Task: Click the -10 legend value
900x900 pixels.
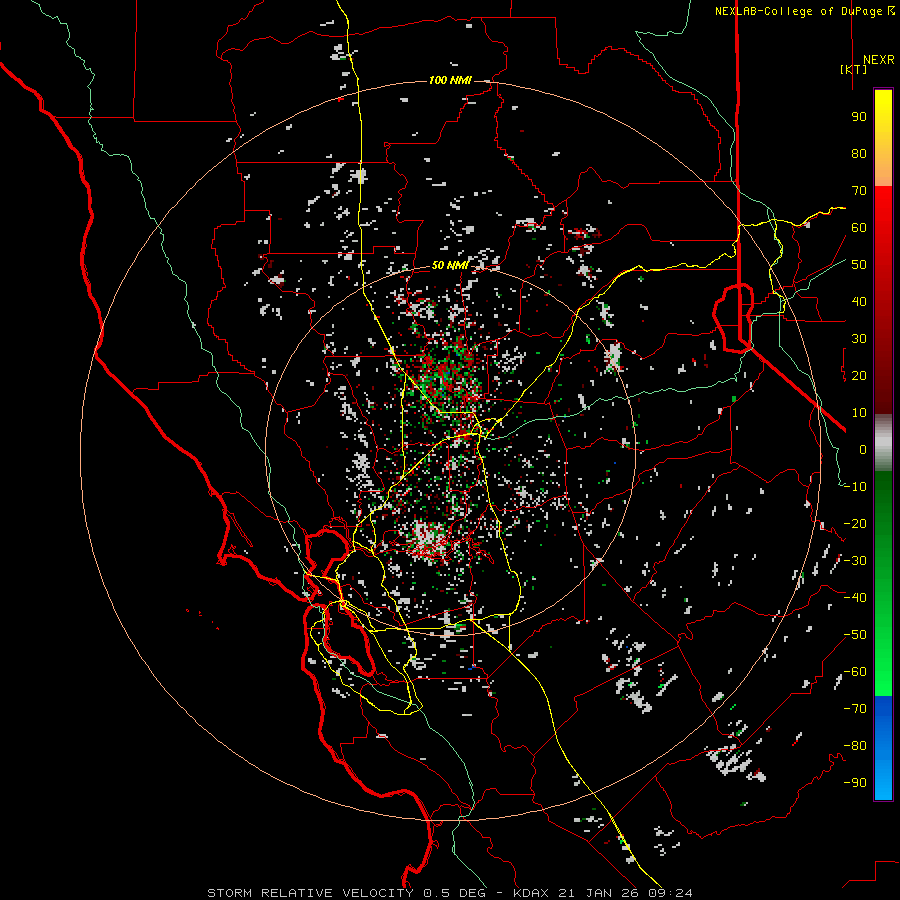Action: click(855, 487)
